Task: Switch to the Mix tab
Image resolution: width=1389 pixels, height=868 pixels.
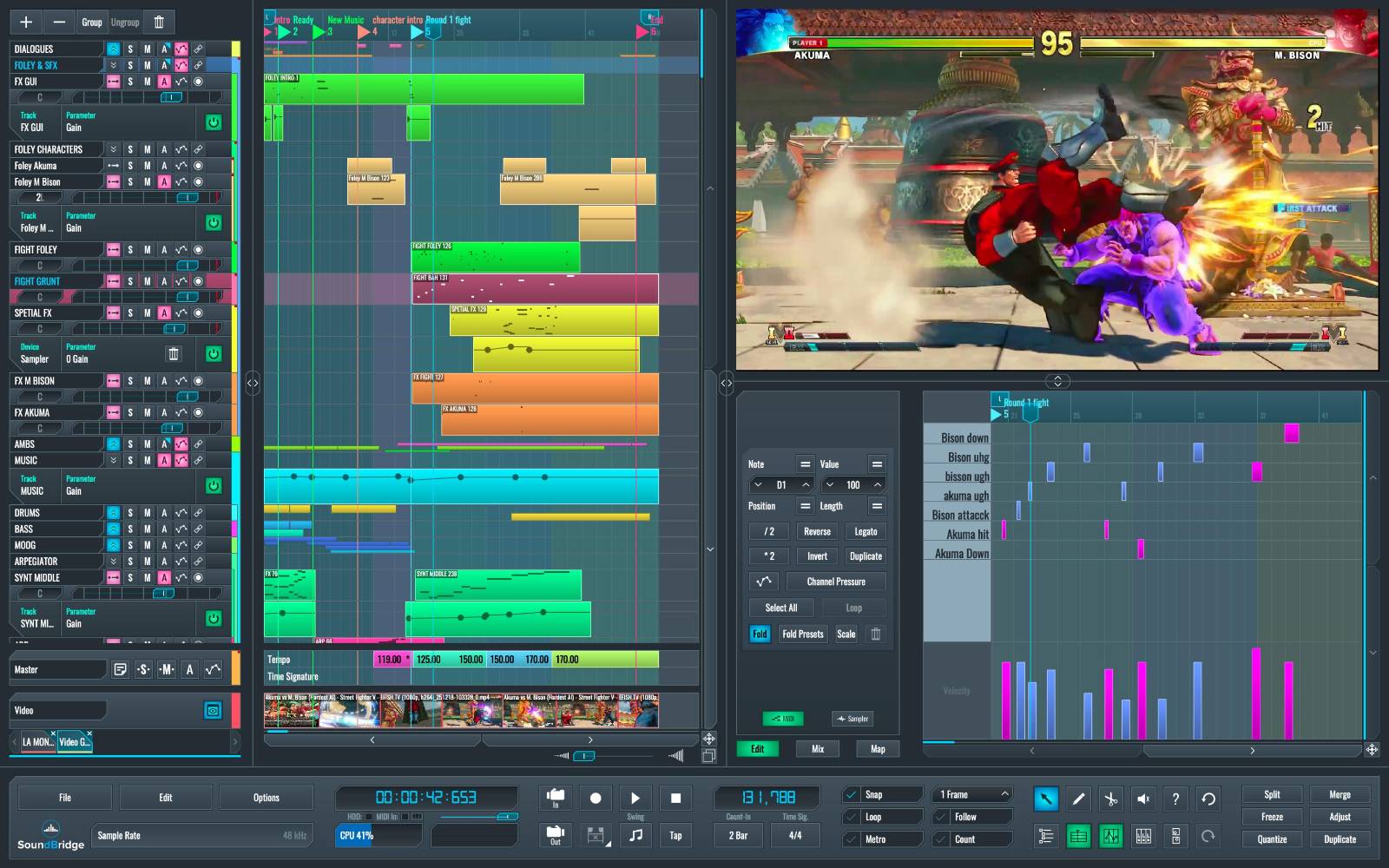Action: [x=818, y=749]
